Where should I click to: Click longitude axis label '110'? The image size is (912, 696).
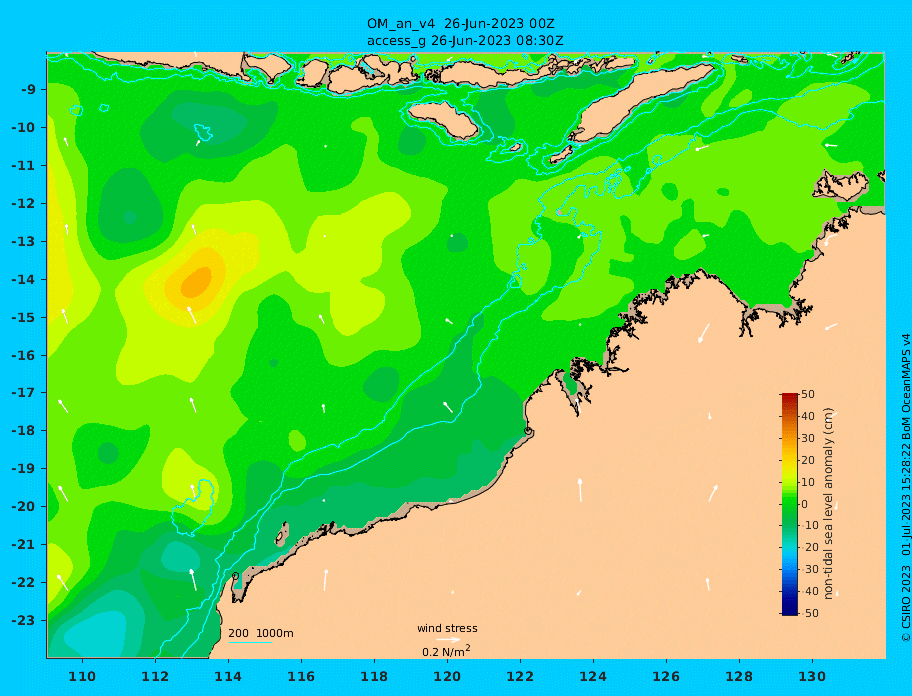82,676
